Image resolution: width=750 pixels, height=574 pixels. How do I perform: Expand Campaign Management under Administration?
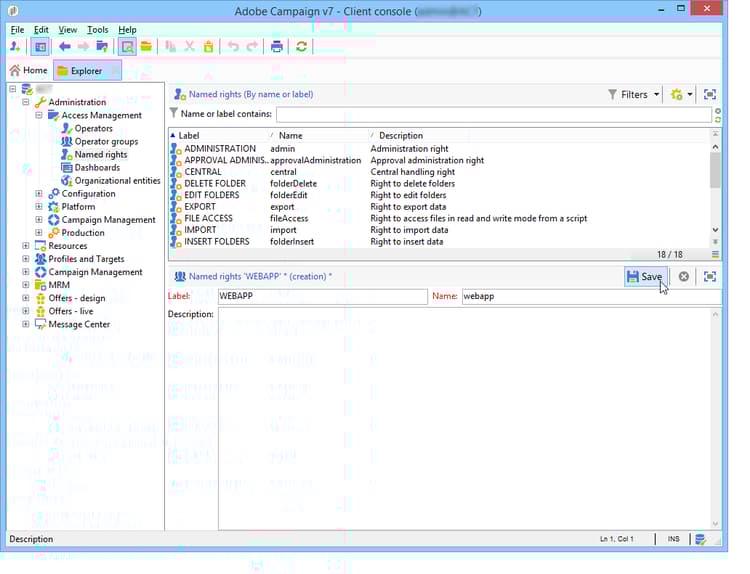tap(39, 220)
